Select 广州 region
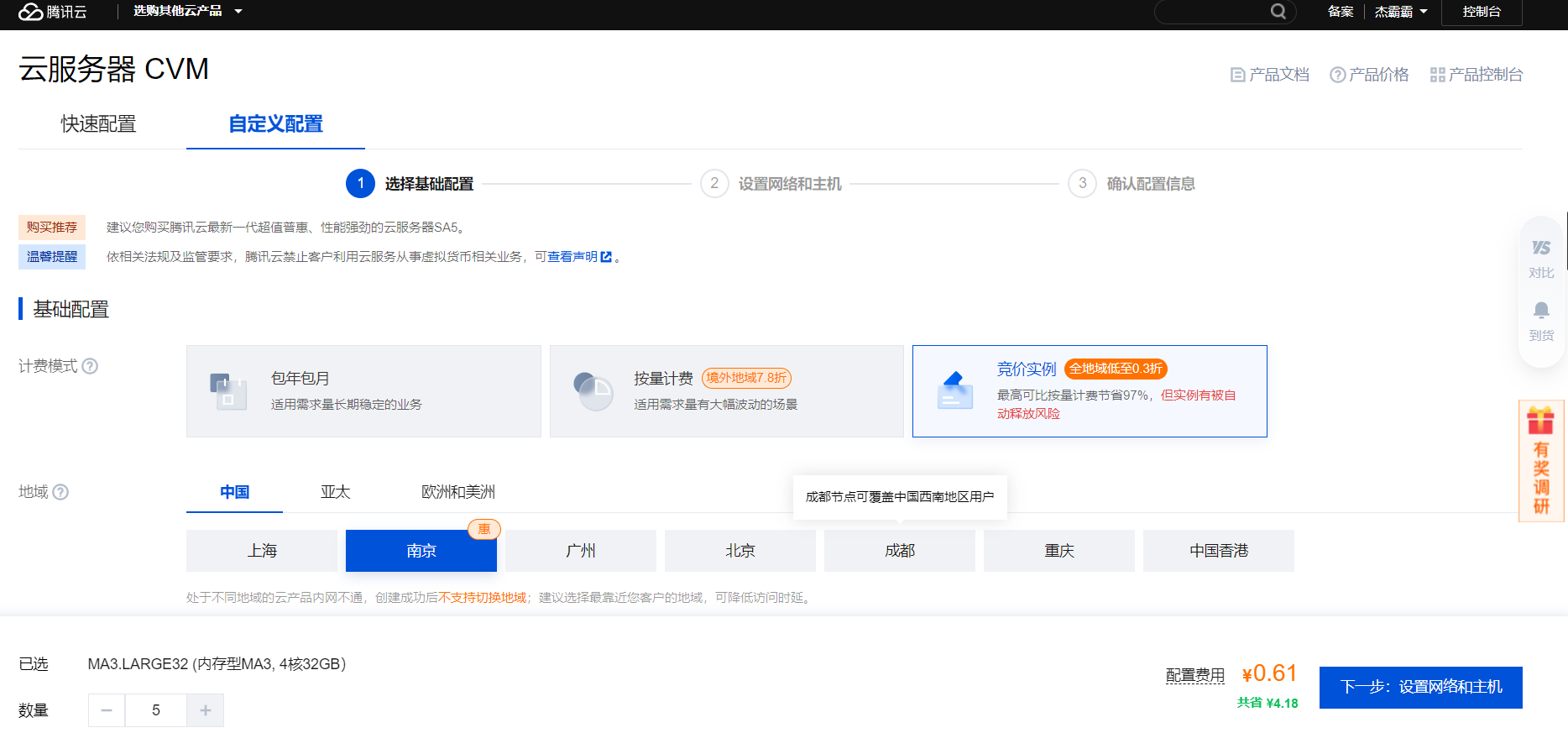The height and width of the screenshot is (754, 1568). point(581,551)
